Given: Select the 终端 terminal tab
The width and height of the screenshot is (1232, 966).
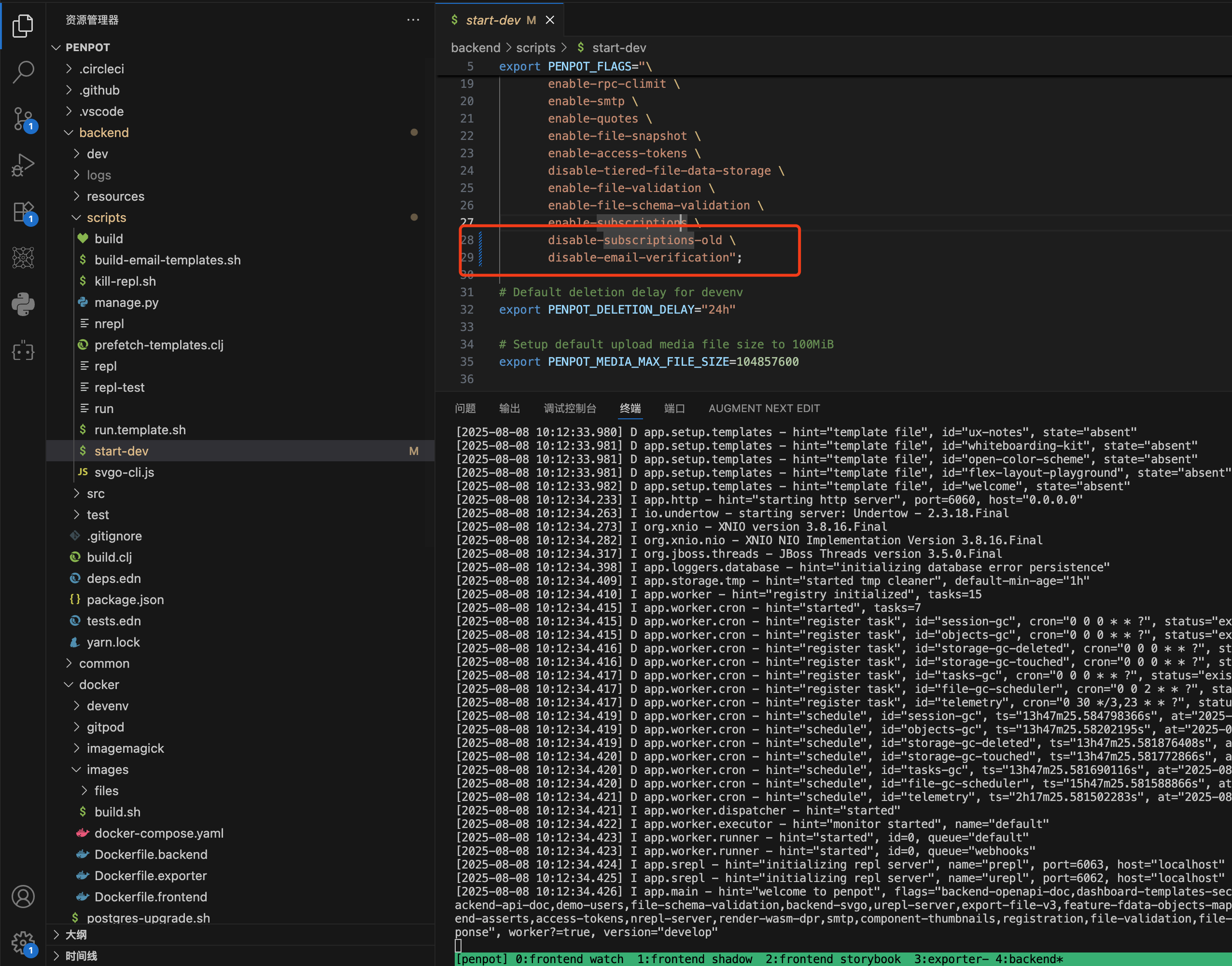Looking at the screenshot, I should [x=630, y=408].
